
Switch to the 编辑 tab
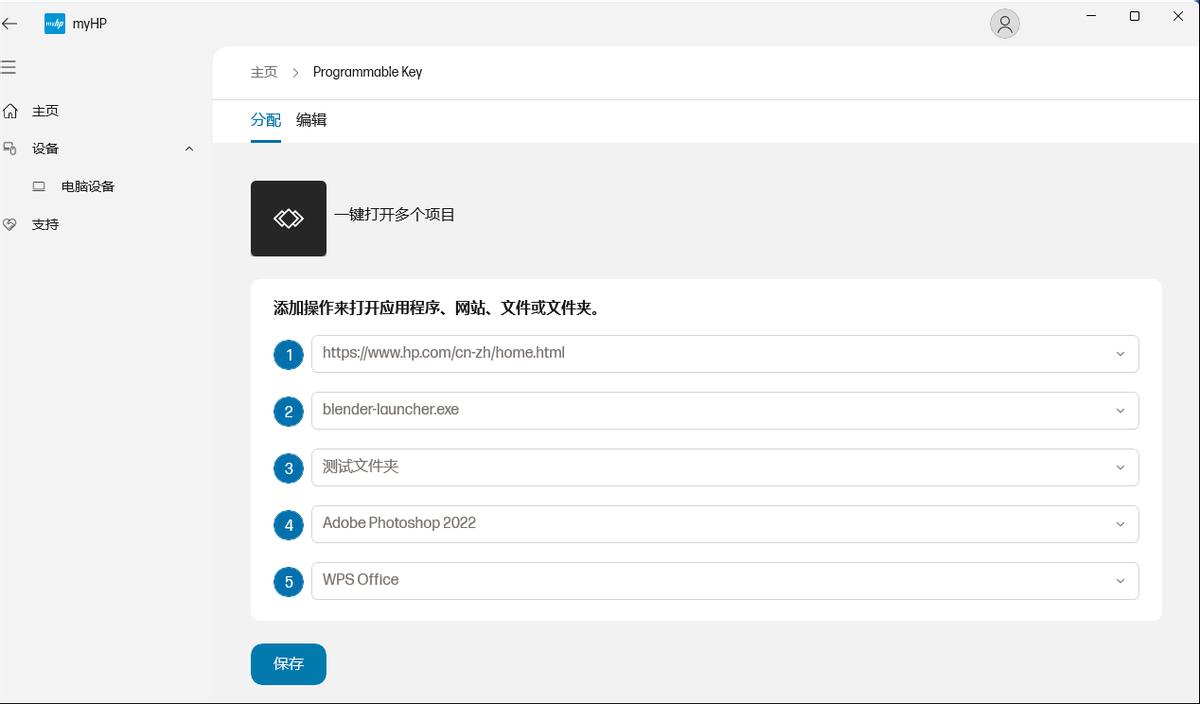(x=311, y=120)
